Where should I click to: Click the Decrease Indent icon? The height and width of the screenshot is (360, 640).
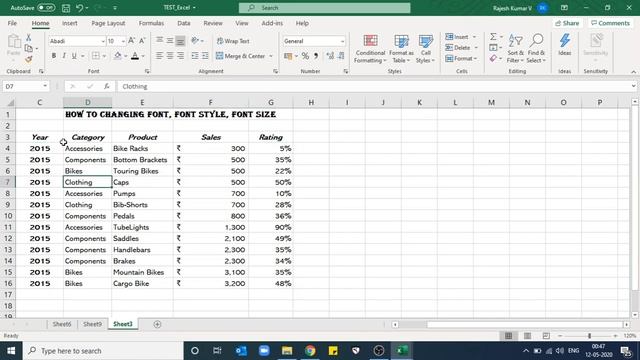pos(195,56)
